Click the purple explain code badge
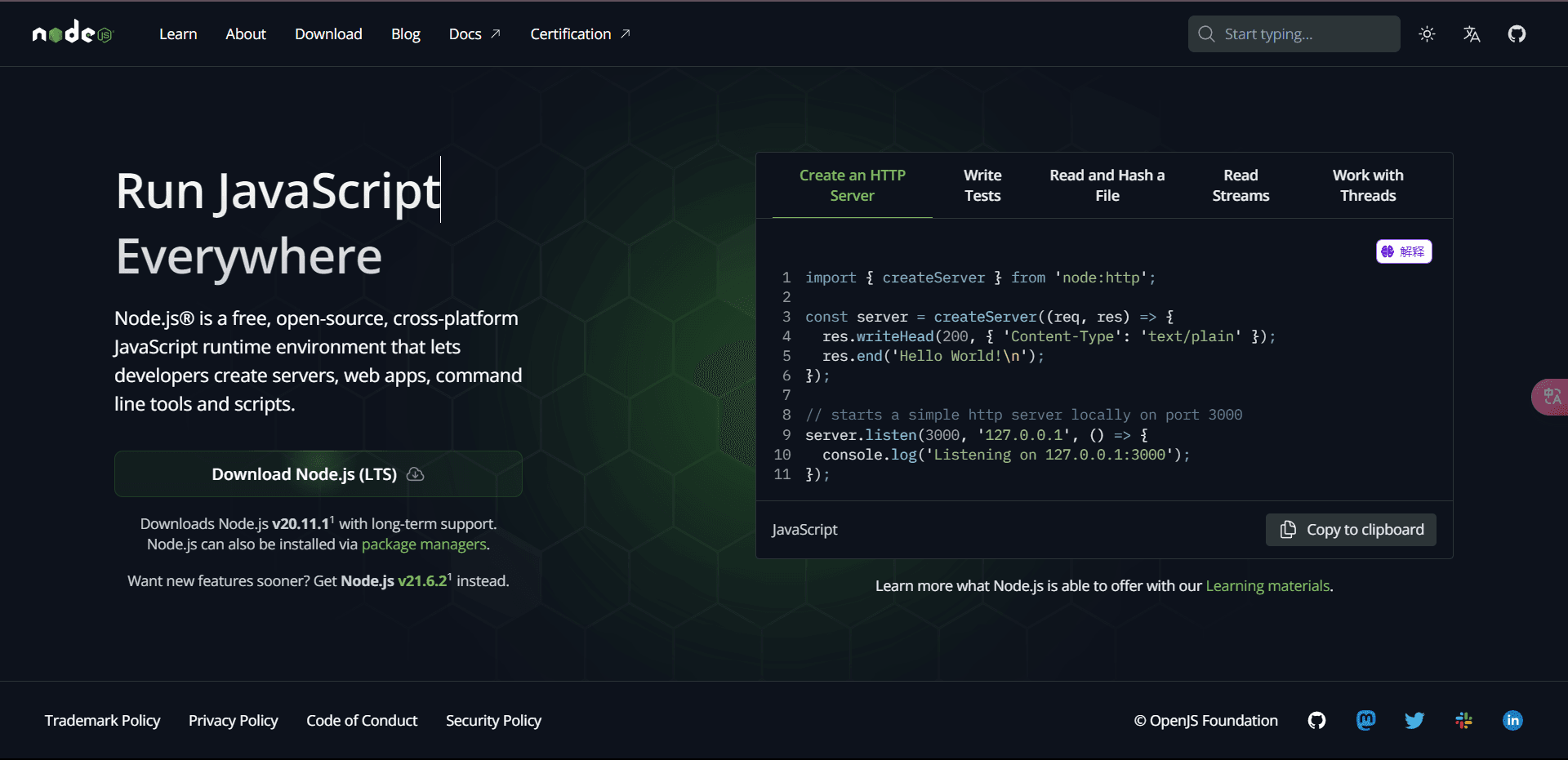The width and height of the screenshot is (1568, 760). pos(1404,251)
